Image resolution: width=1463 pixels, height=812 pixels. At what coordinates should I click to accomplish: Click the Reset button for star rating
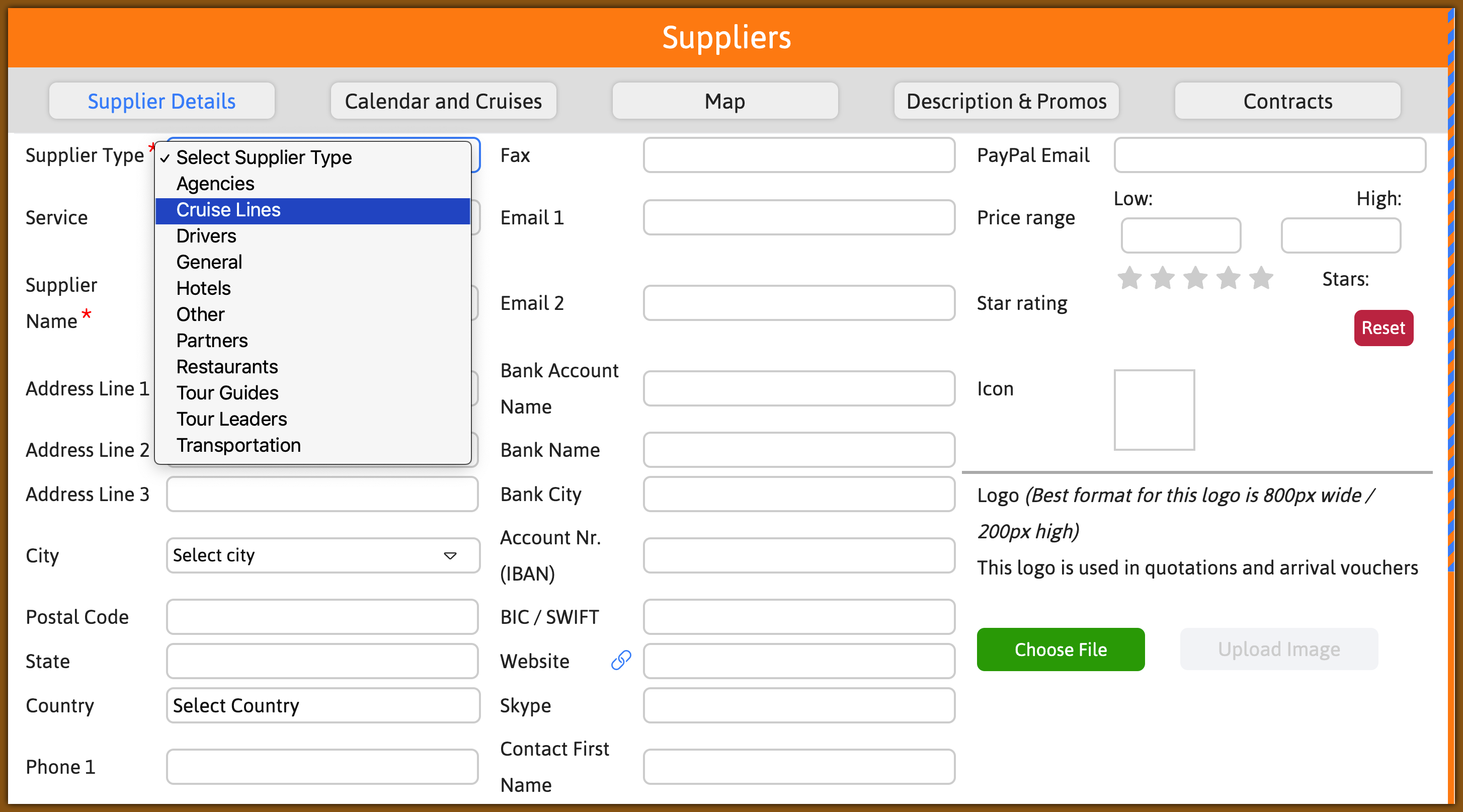(1384, 328)
